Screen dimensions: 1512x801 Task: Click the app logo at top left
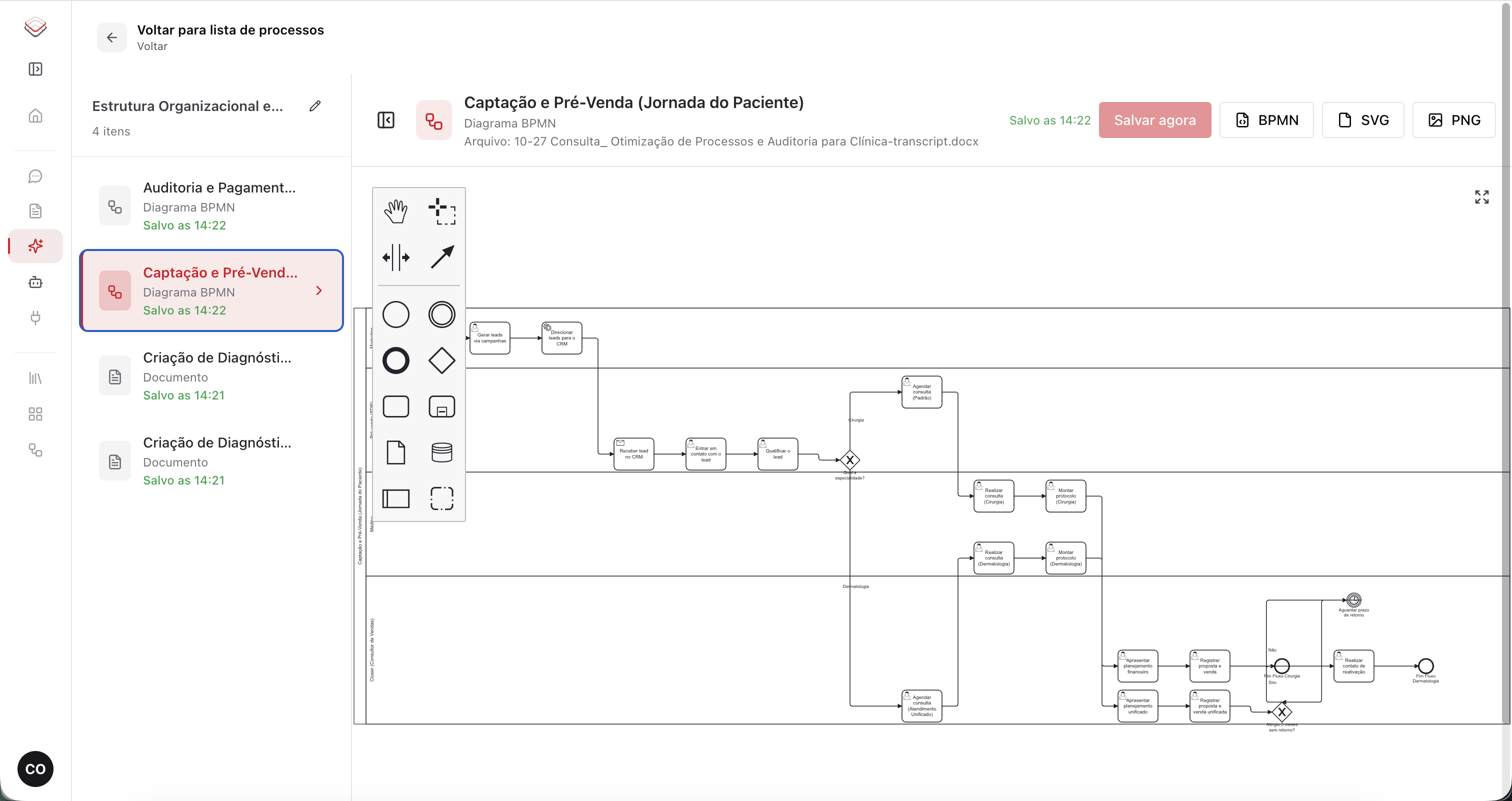[x=35, y=26]
